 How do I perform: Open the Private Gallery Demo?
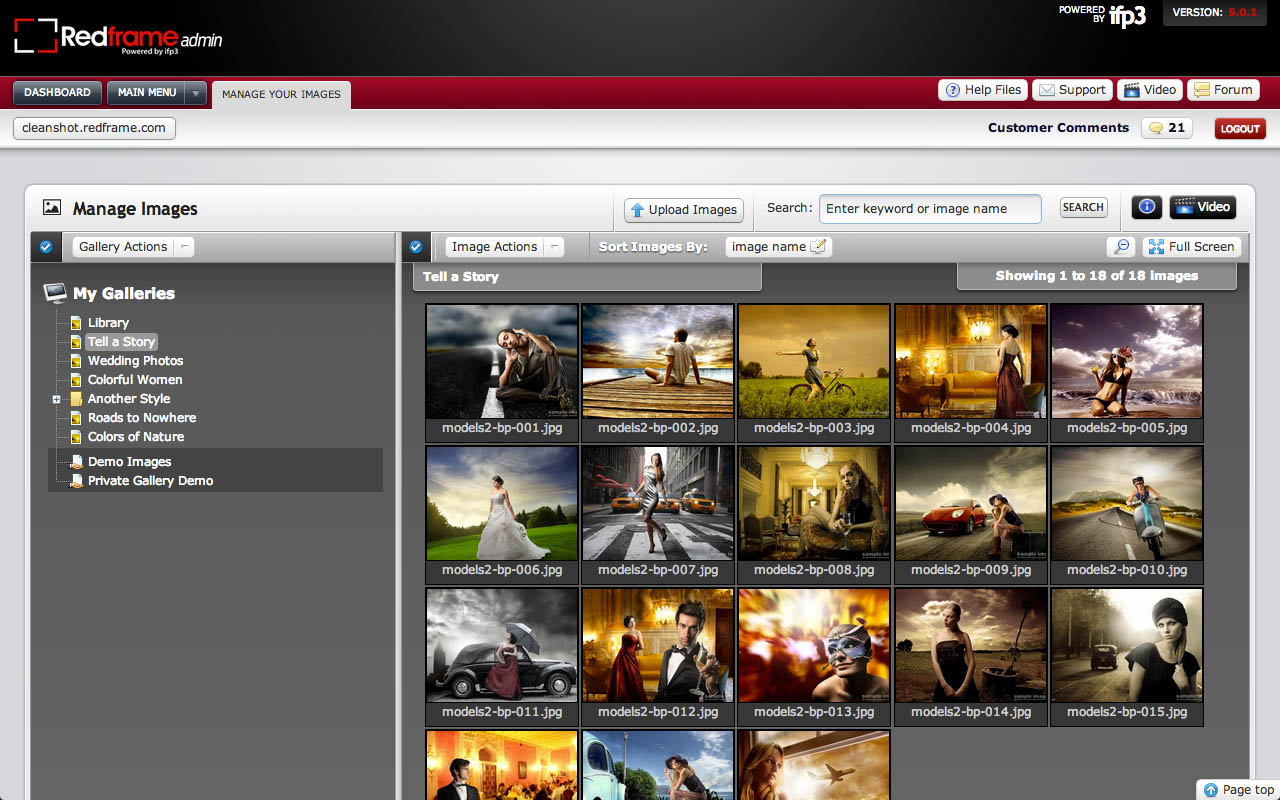pyautogui.click(x=150, y=481)
